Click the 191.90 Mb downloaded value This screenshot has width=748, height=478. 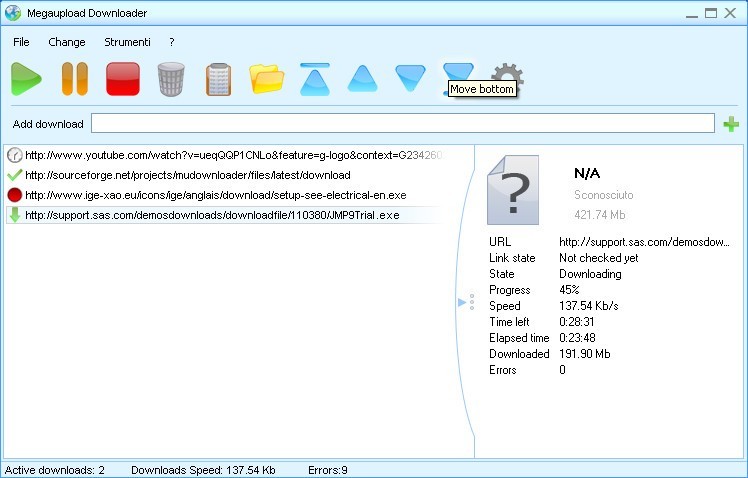584,354
